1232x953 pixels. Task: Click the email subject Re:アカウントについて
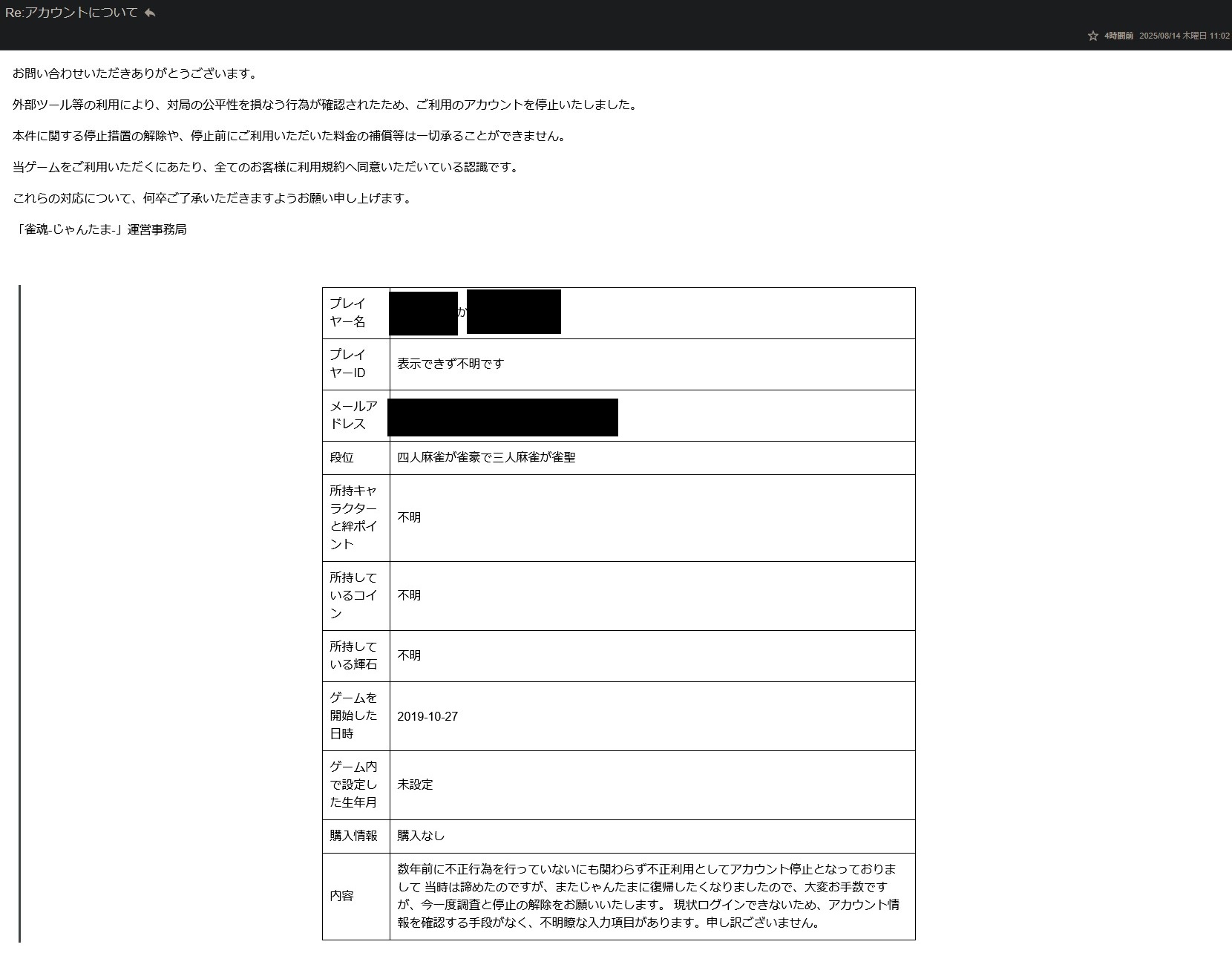click(71, 13)
